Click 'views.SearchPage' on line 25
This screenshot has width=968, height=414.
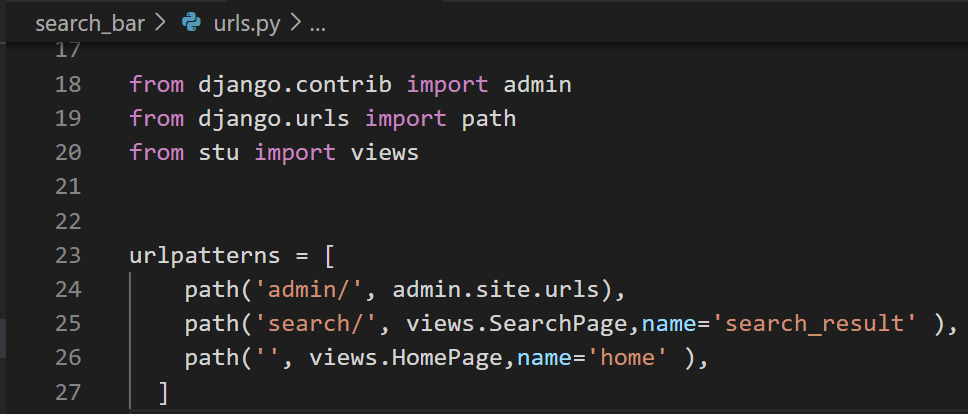pyautogui.click(x=517, y=325)
